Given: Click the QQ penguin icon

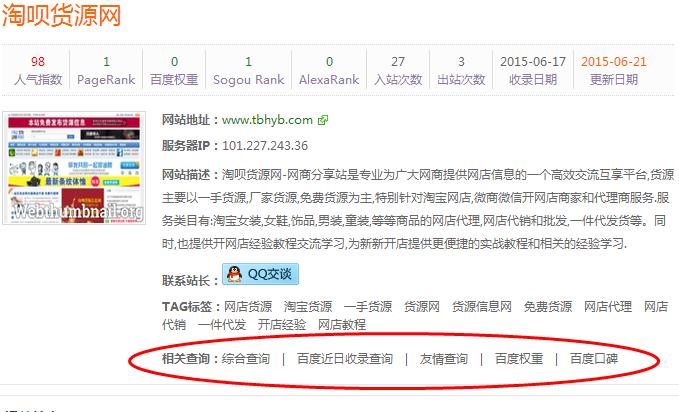Looking at the screenshot, I should pos(233,274).
